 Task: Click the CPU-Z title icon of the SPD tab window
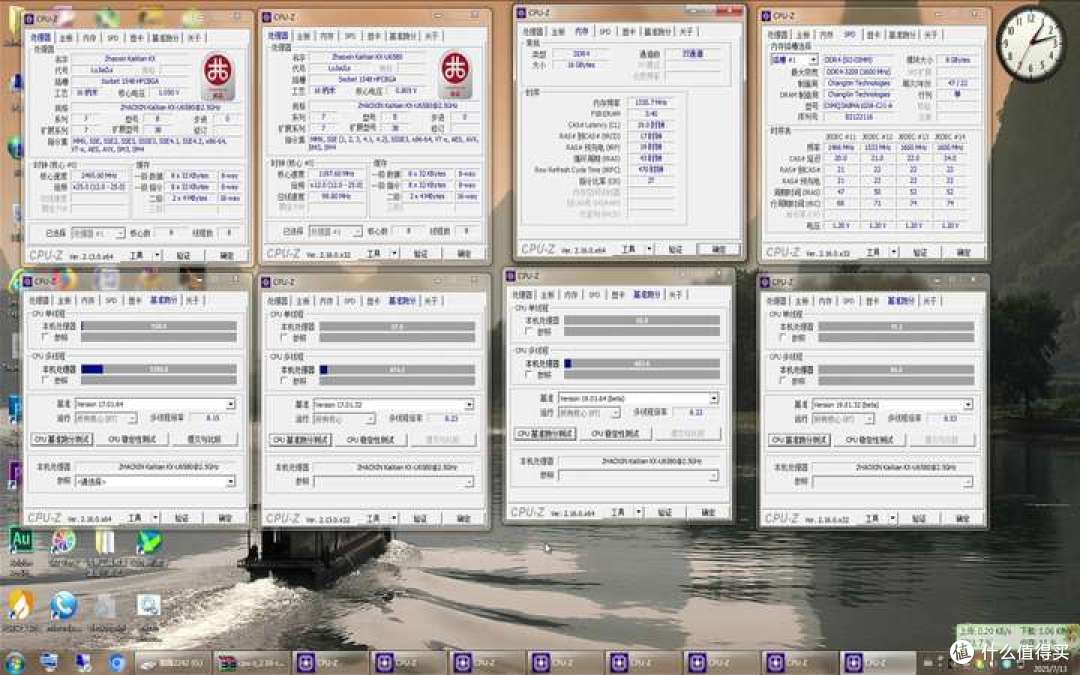[767, 15]
